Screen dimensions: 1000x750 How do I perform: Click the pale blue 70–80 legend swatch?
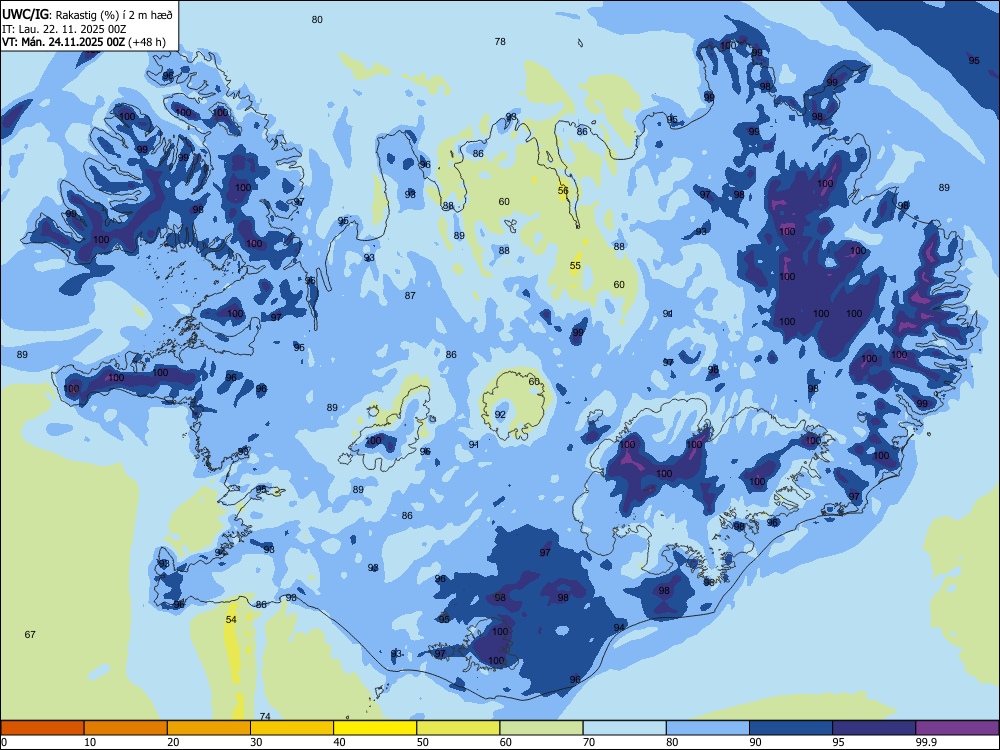pos(624,728)
